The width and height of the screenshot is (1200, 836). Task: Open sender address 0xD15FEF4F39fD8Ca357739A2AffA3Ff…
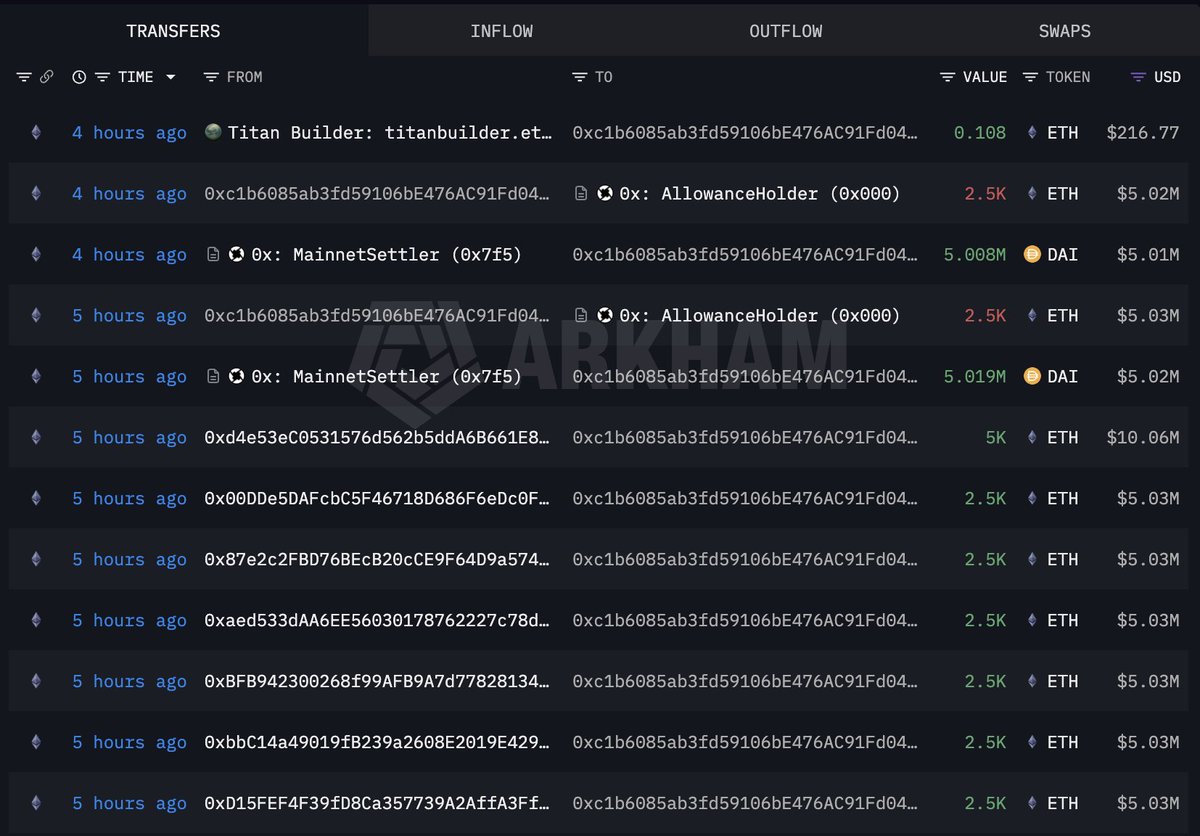pos(377,804)
